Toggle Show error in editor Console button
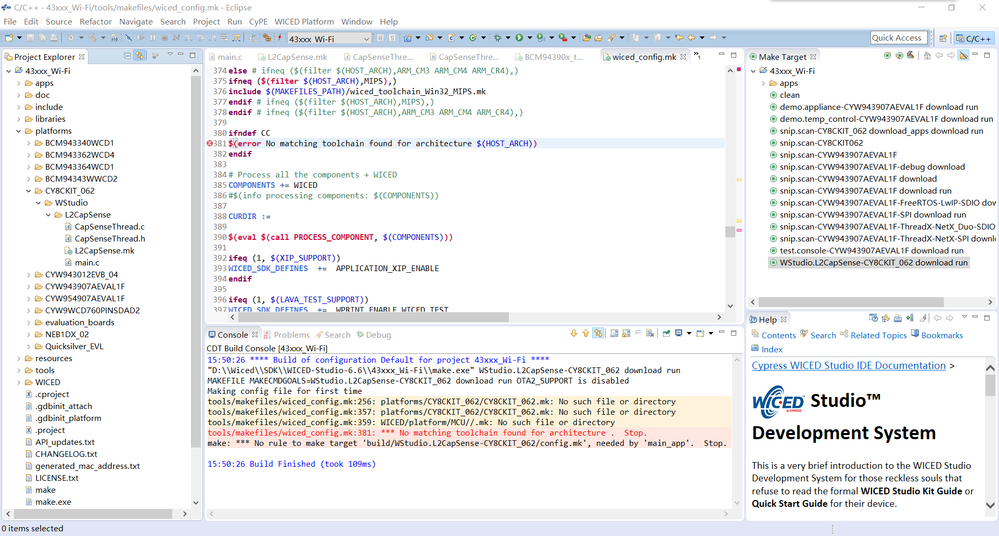This screenshot has height=536, width=999. tap(598, 333)
